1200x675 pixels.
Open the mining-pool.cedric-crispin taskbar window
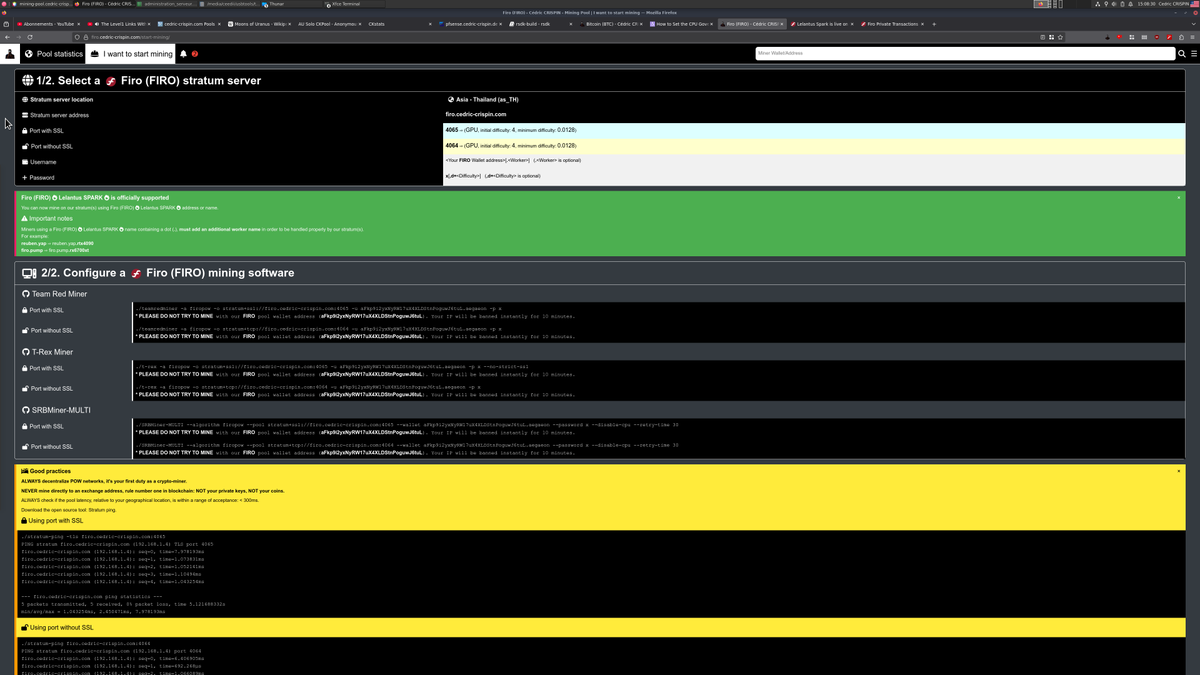44,4
